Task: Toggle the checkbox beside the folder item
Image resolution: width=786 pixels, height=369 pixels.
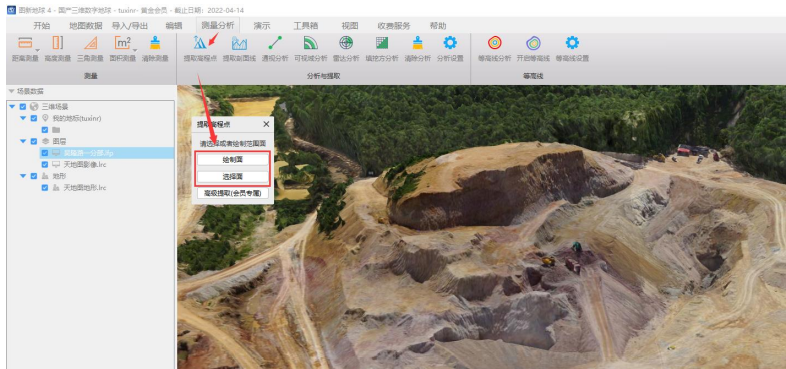Action: pos(45,130)
